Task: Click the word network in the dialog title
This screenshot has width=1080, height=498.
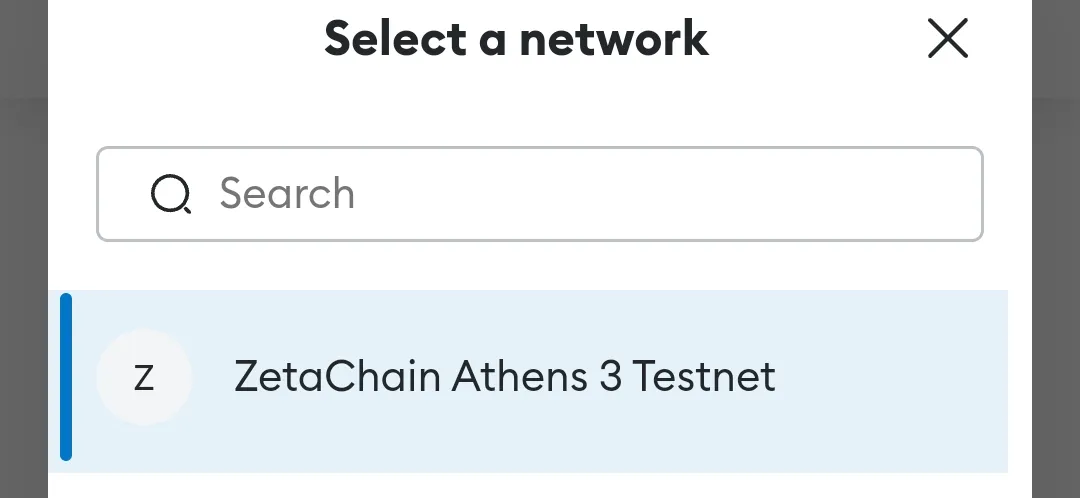Action: 613,39
